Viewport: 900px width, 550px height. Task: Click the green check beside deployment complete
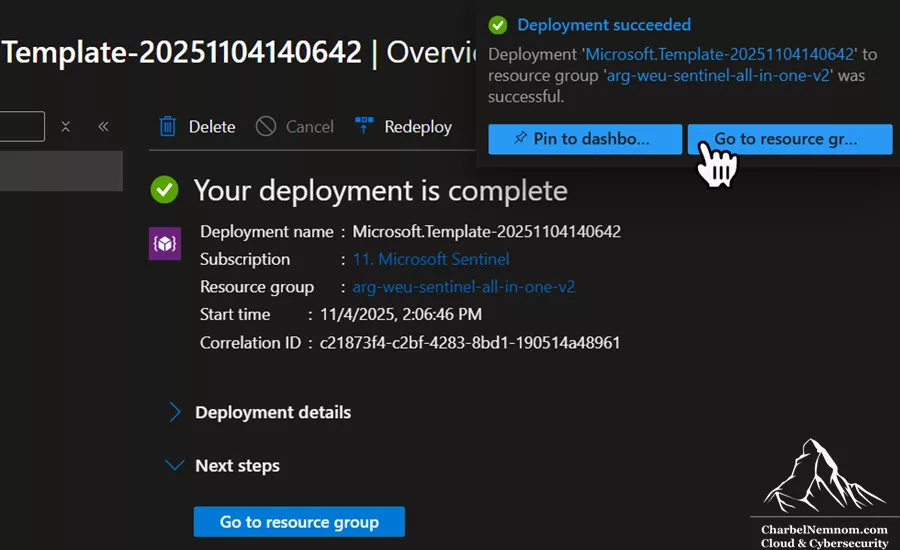tap(164, 189)
